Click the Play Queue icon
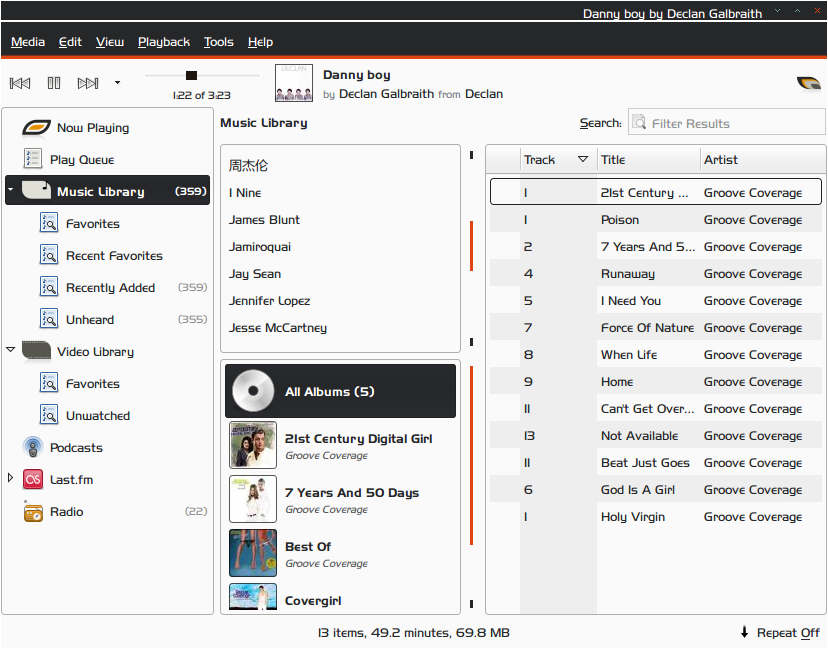828x649 pixels. point(33,158)
